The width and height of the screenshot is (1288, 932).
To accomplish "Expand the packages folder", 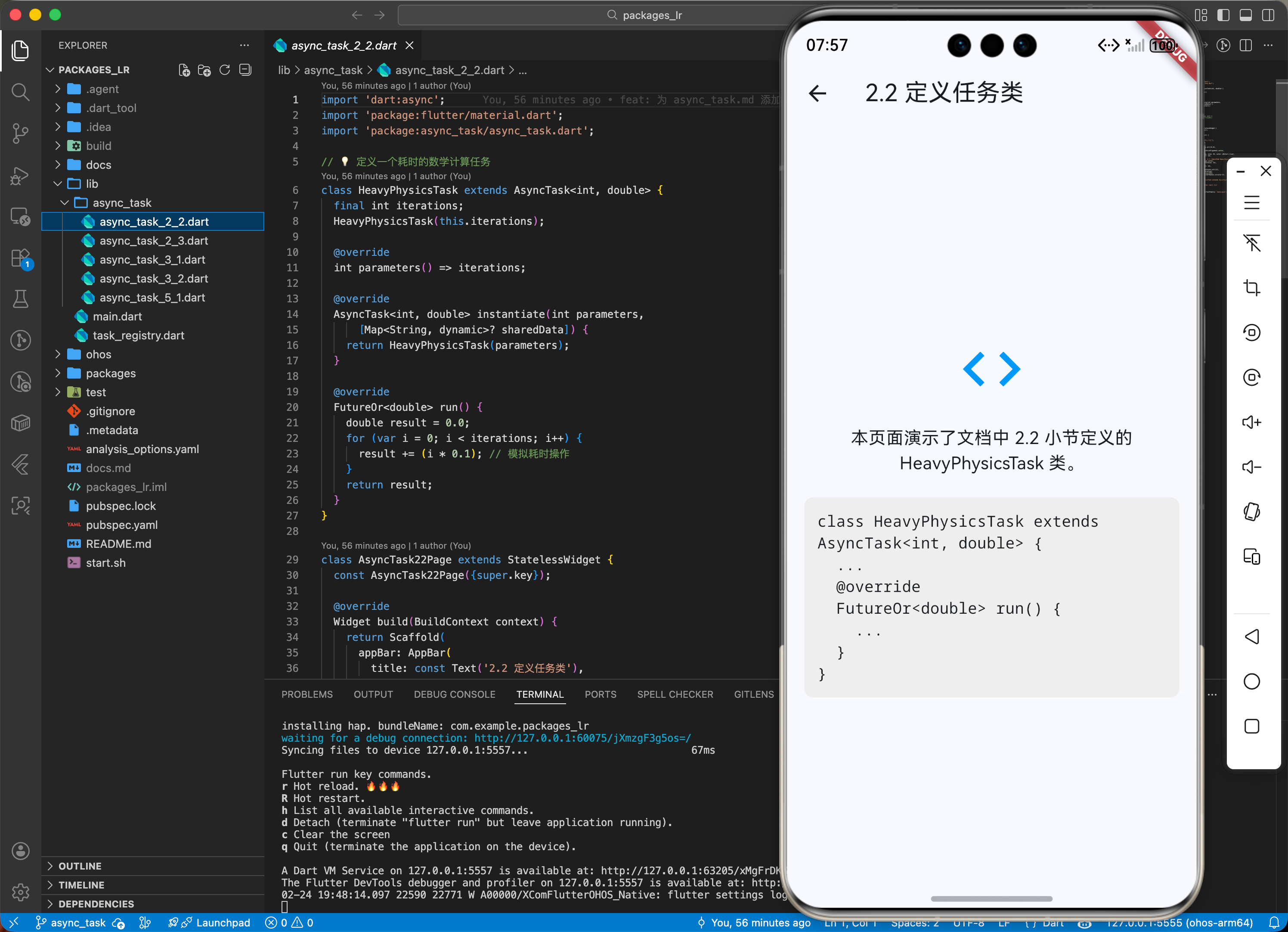I will coord(111,373).
